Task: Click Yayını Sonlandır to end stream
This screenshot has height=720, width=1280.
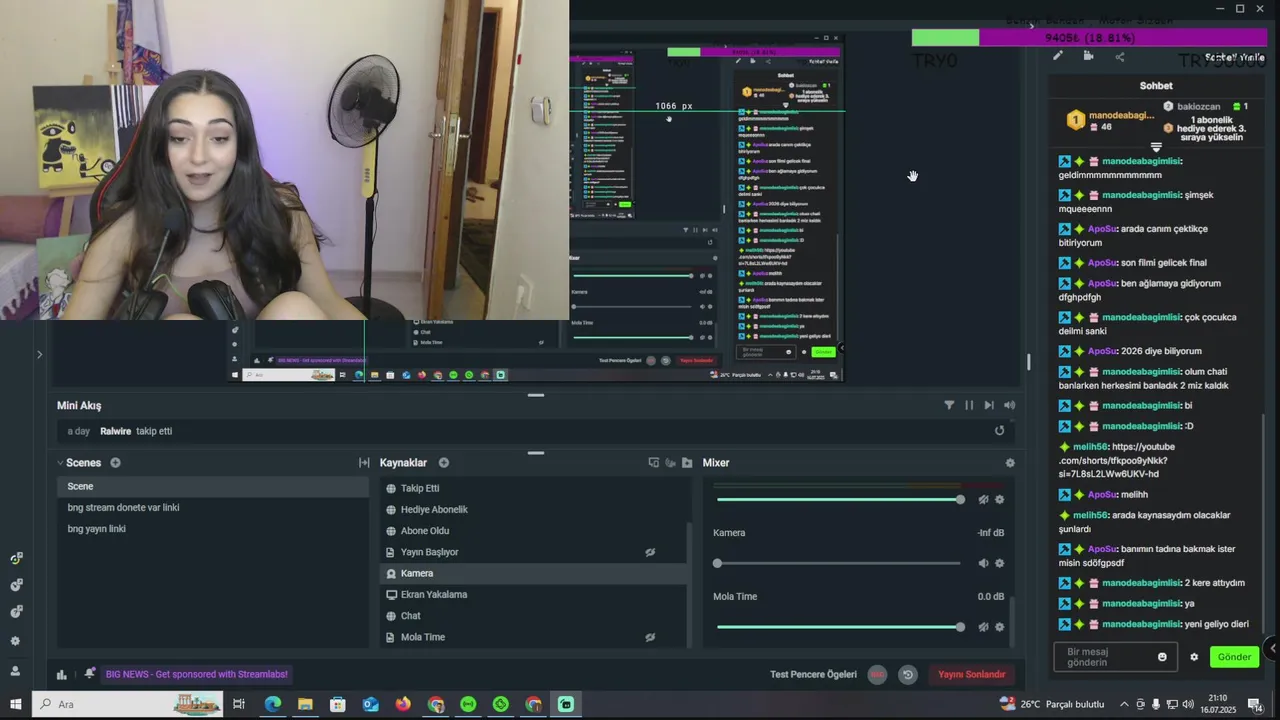Action: point(971,674)
